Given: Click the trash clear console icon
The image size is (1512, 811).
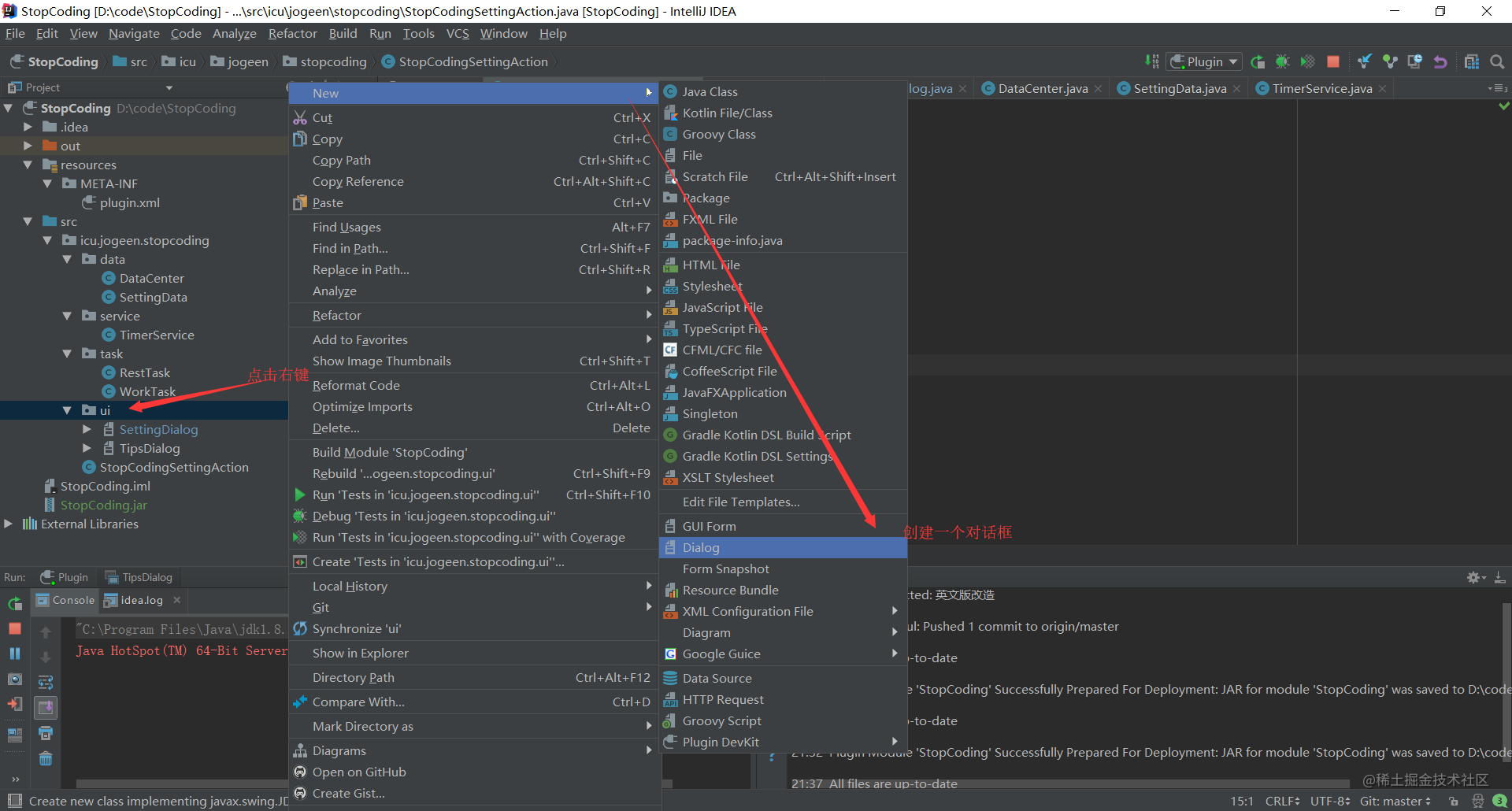Looking at the screenshot, I should (x=46, y=758).
